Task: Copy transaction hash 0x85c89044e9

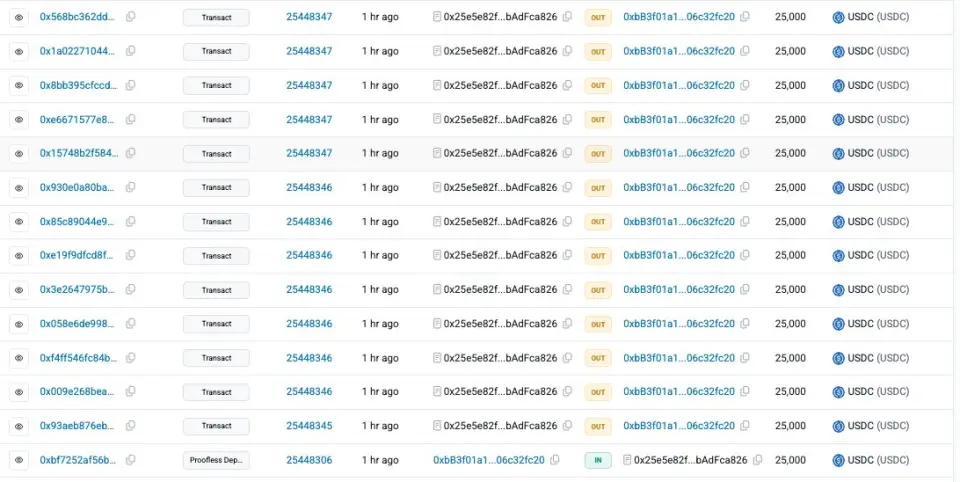Action: coord(130,222)
